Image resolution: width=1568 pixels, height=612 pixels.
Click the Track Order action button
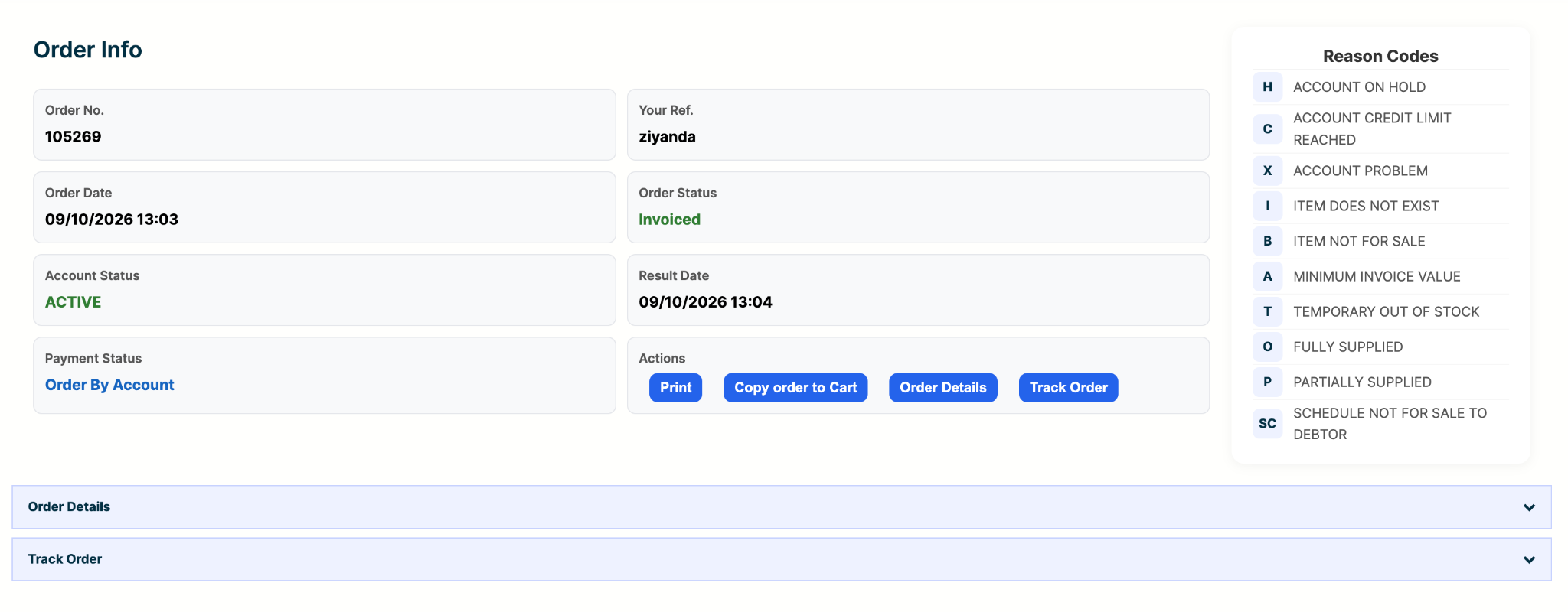[1069, 388]
